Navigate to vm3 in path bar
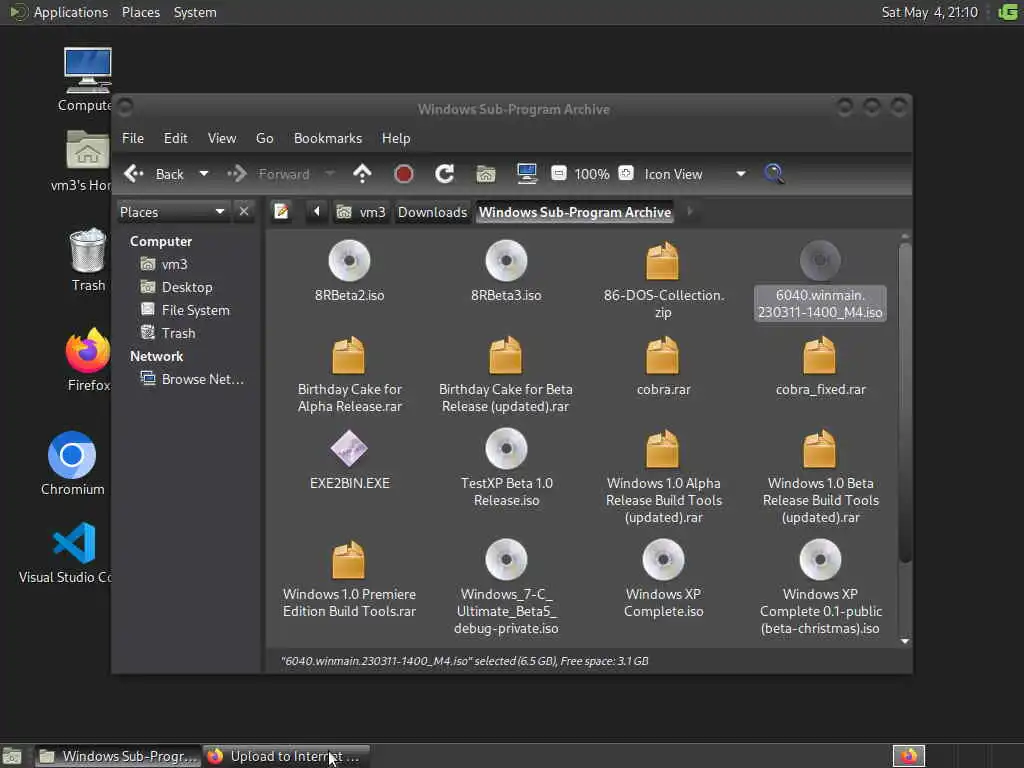1024x768 pixels. 361,212
